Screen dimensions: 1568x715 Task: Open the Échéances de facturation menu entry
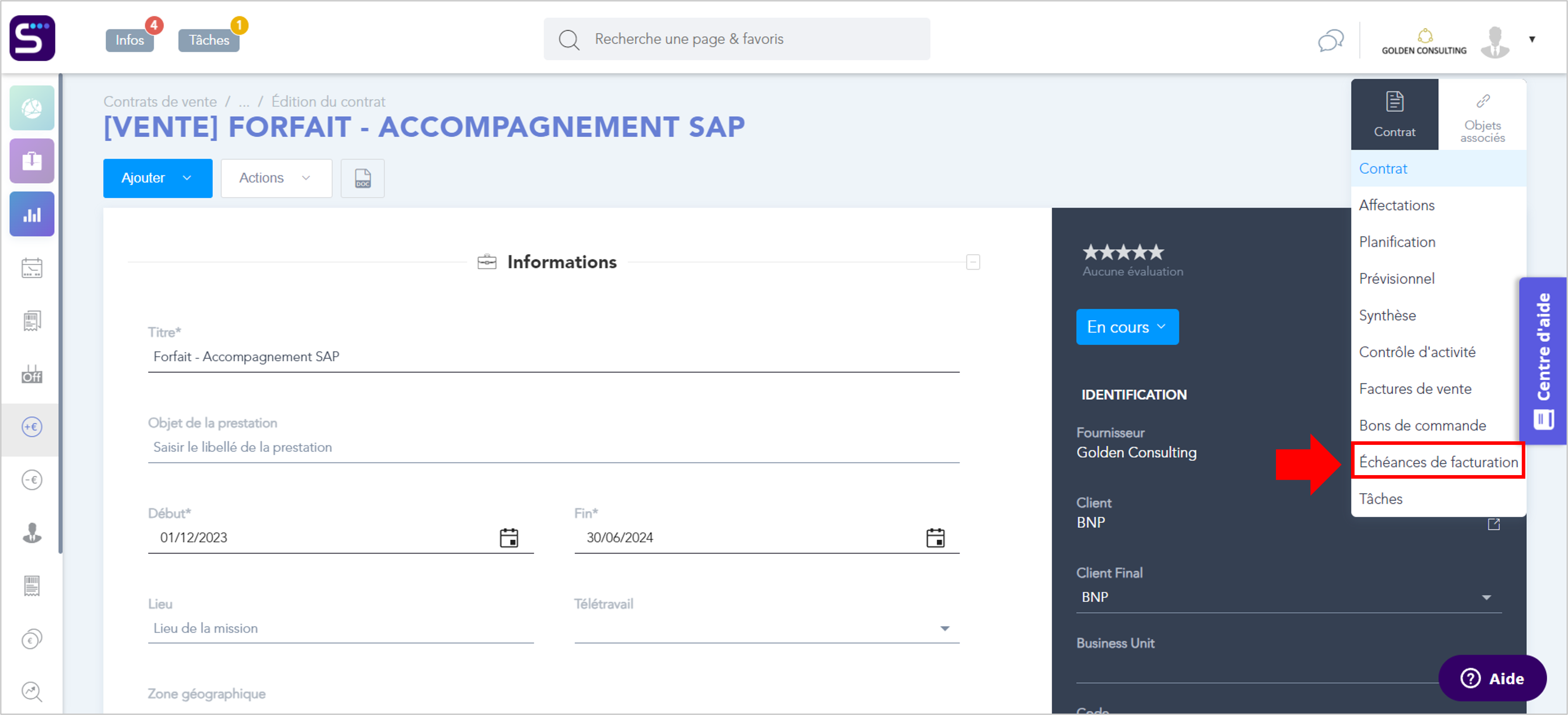(1439, 462)
